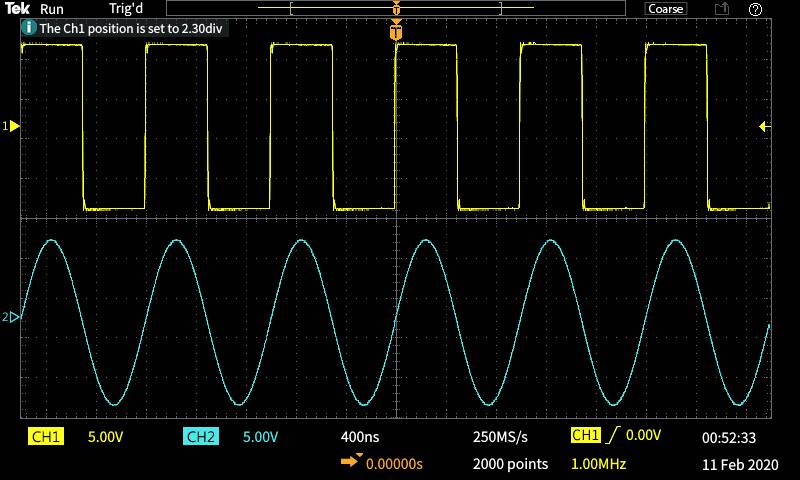Toggle the cyan CH2 channel badge
This screenshot has height=480, width=800.
point(201,437)
